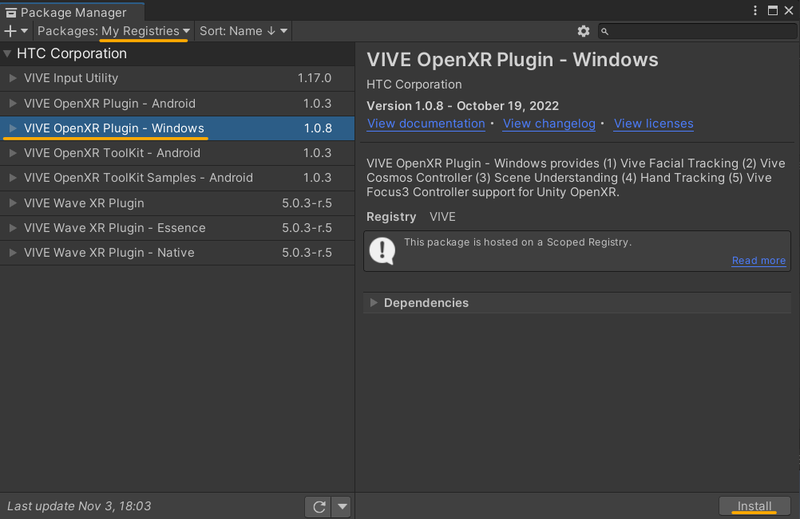Close the Package Manager window
Viewport: 800px width, 519px height.
coord(789,11)
